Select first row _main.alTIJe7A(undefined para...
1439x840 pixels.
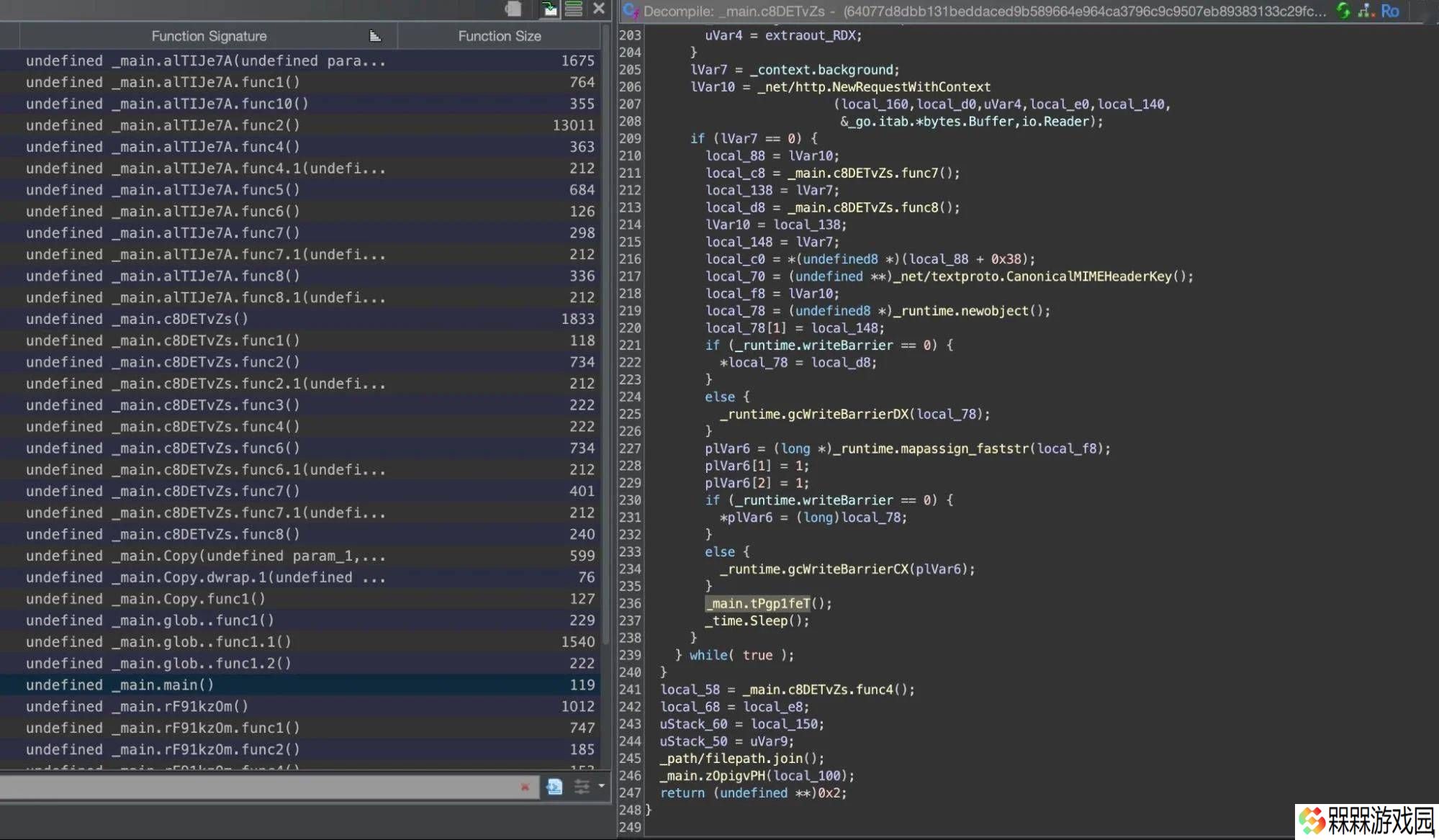pyautogui.click(x=300, y=60)
